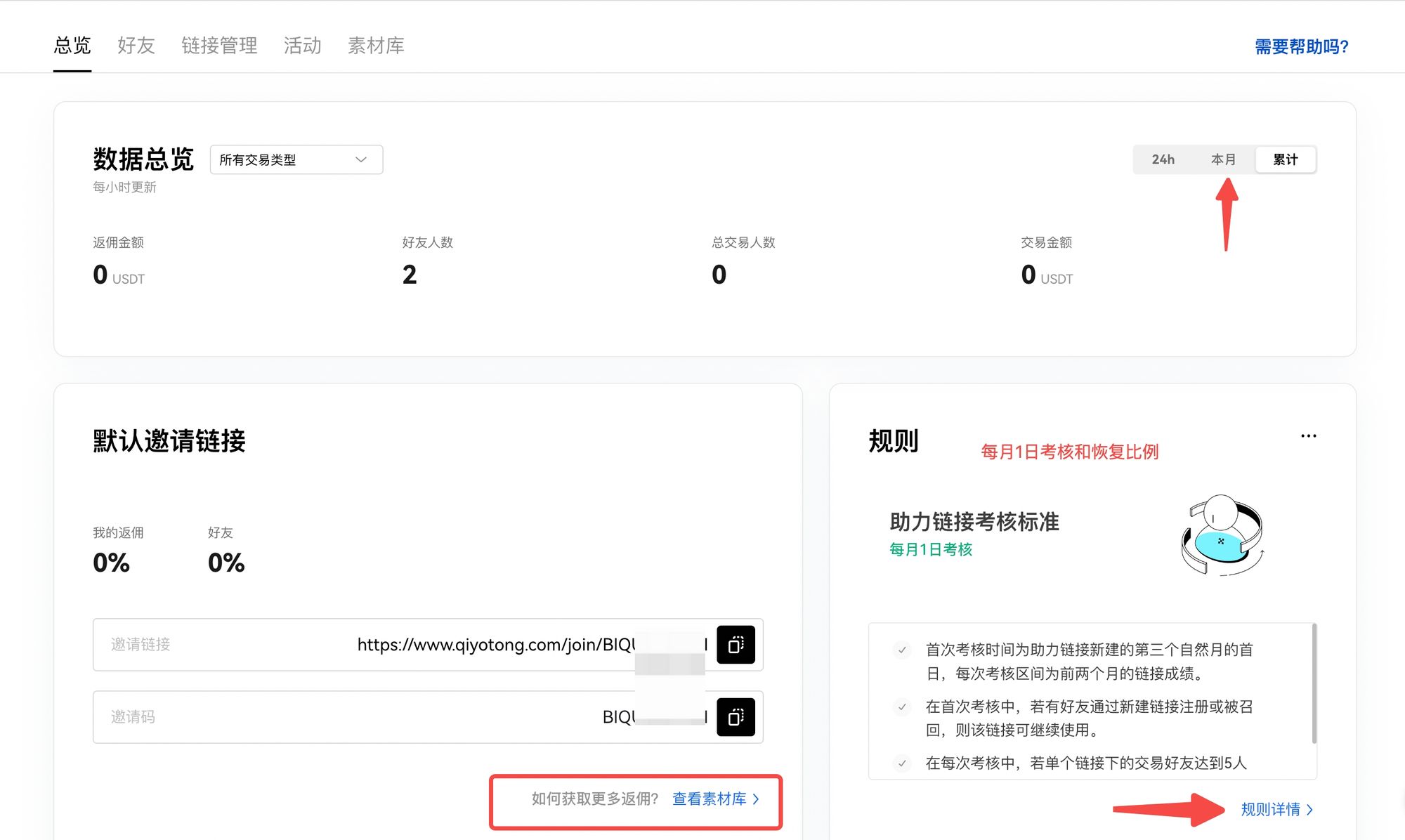This screenshot has width=1405, height=840.
Task: Click the rules list scrollbar
Action: pyautogui.click(x=1314, y=683)
